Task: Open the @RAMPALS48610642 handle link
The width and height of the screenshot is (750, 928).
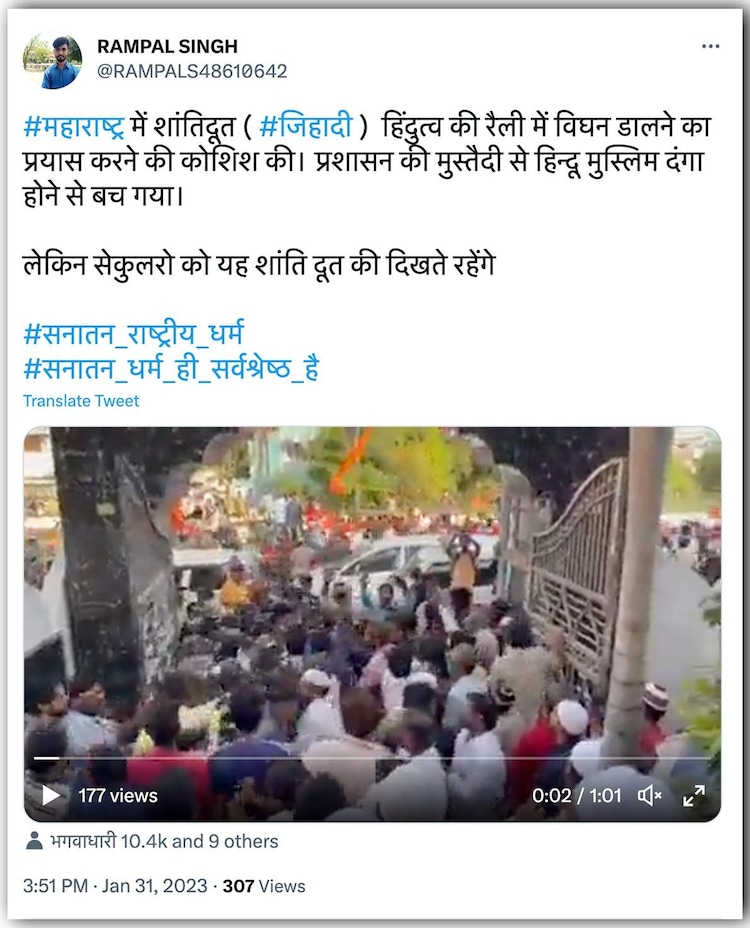Action: click(x=192, y=71)
